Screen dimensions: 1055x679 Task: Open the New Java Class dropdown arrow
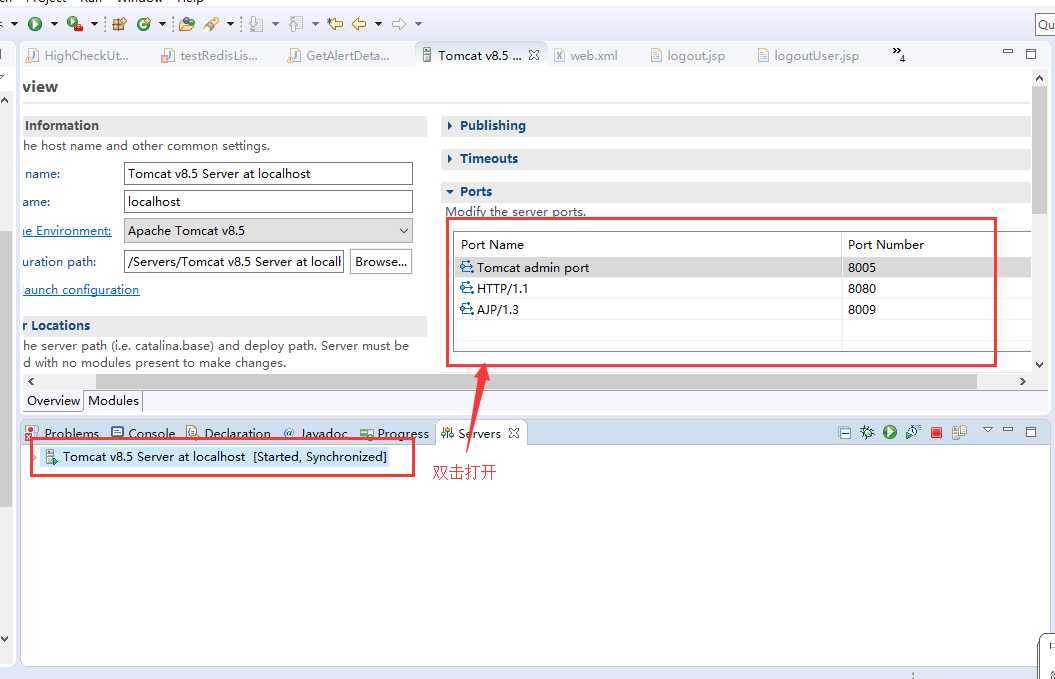(x=162, y=24)
